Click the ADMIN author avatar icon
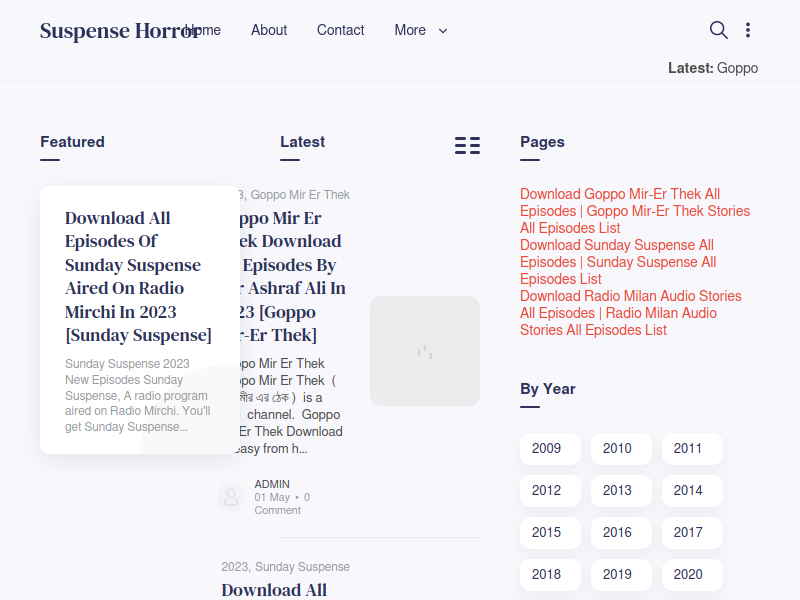The width and height of the screenshot is (800, 600). (231, 497)
